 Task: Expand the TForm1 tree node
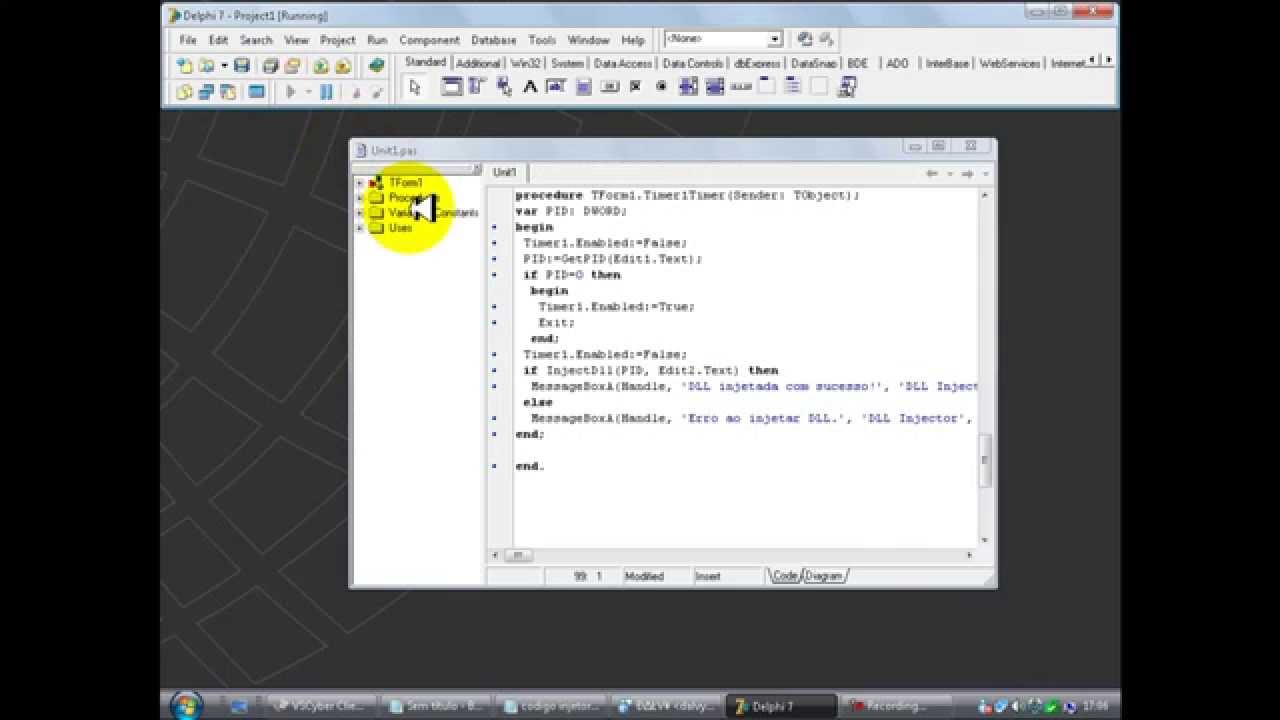[x=360, y=183]
